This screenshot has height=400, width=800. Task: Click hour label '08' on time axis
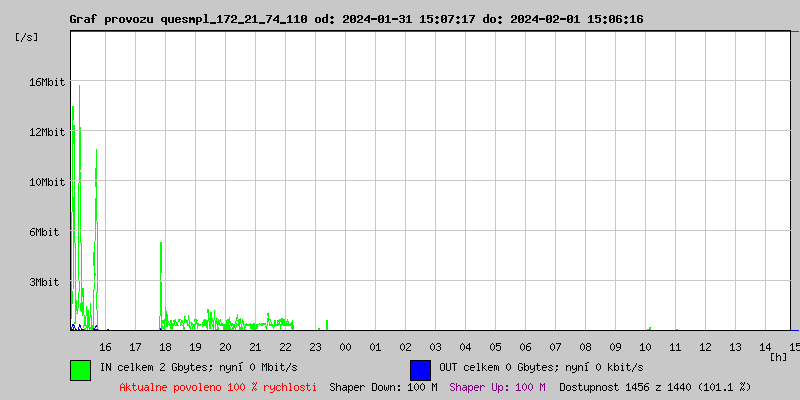585,347
